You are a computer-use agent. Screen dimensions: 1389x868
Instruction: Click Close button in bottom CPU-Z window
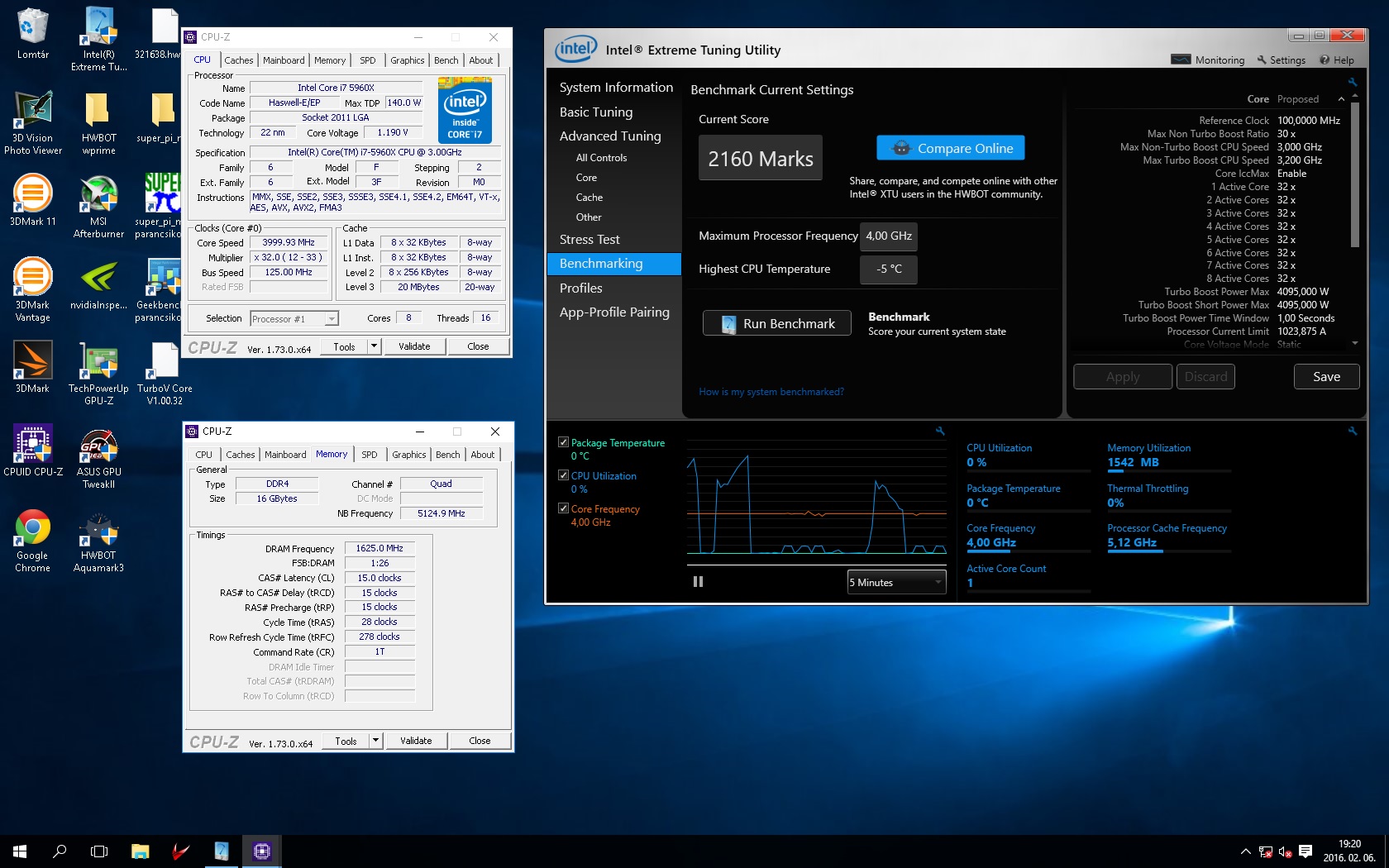pos(480,741)
